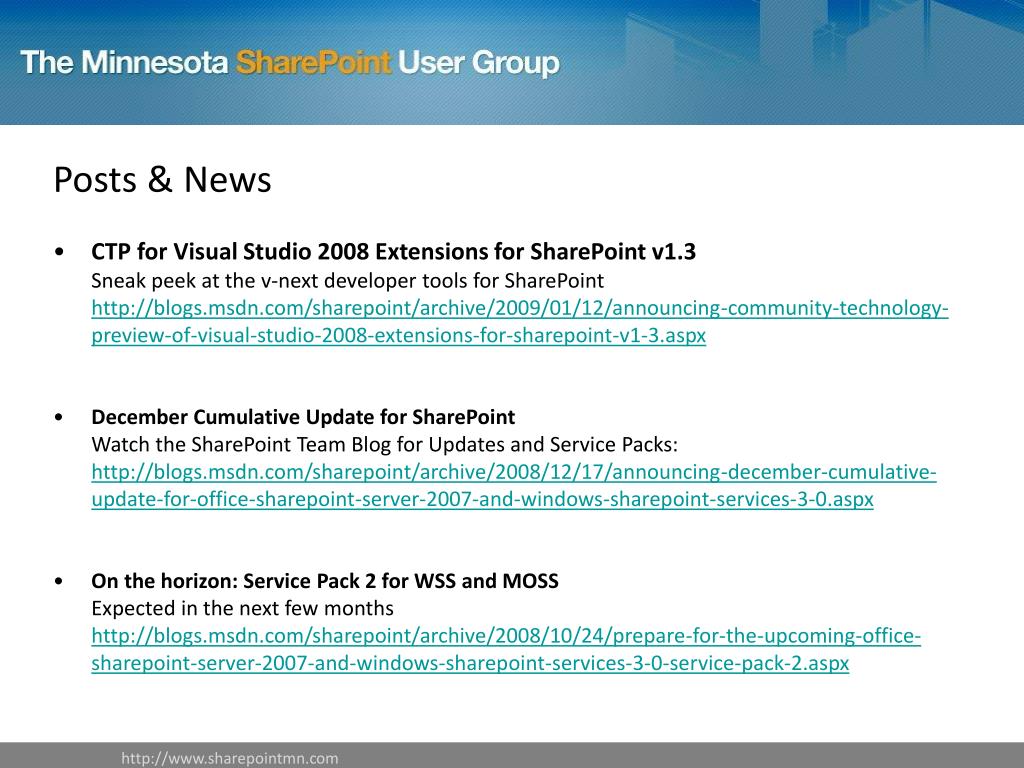Select 'Expected in the next few months' text

click(242, 609)
